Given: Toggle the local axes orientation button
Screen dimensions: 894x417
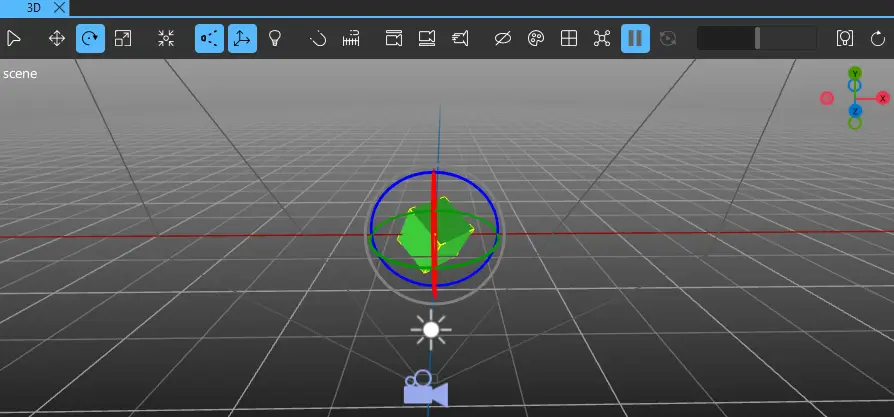Looking at the screenshot, I should click(242, 39).
